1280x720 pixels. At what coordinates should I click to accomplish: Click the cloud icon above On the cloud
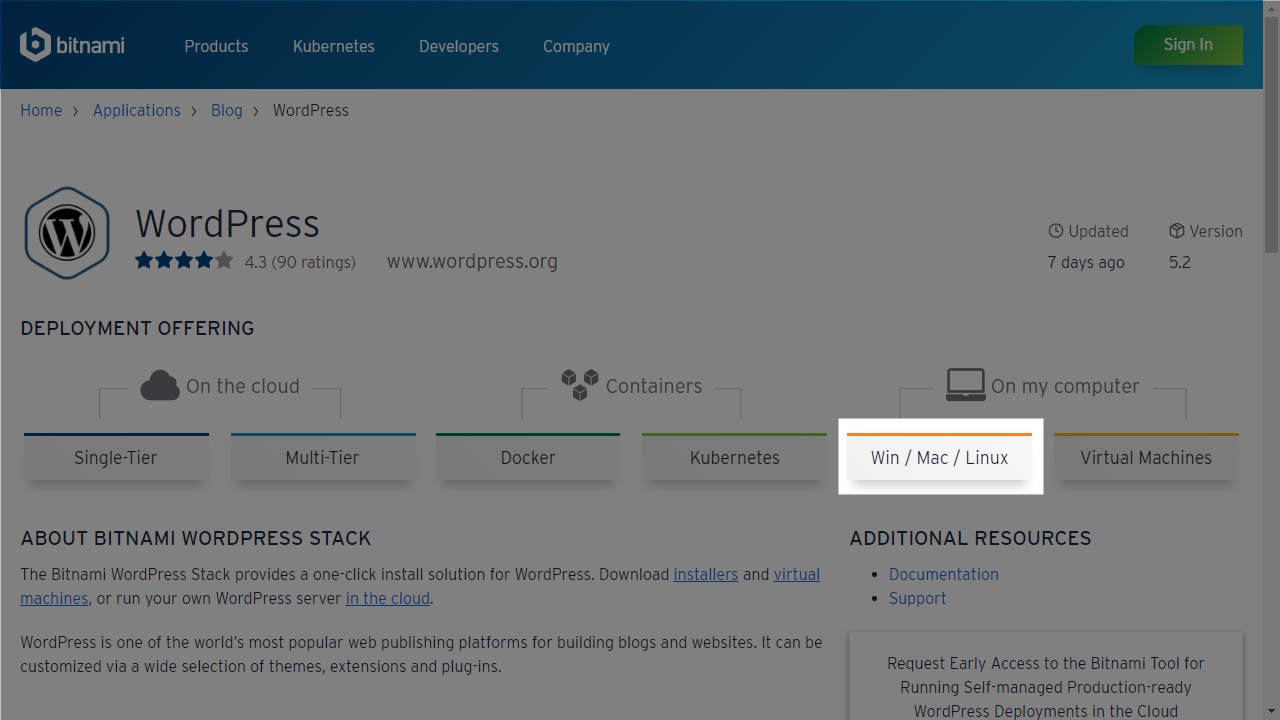pos(160,385)
